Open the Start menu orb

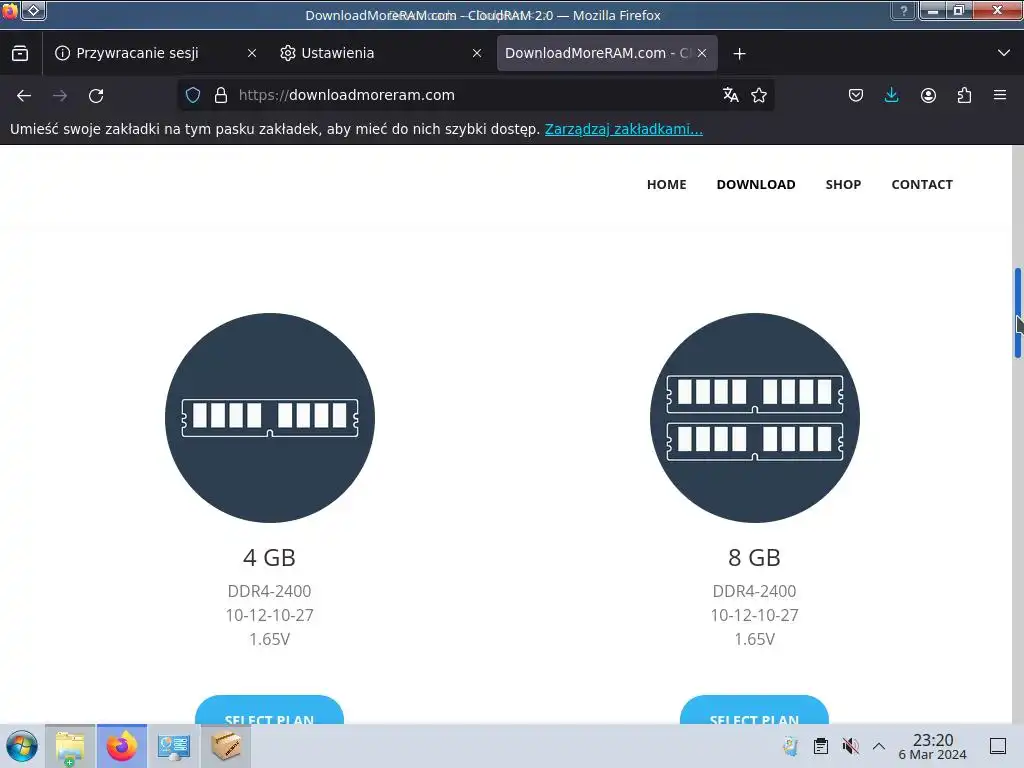coord(22,746)
